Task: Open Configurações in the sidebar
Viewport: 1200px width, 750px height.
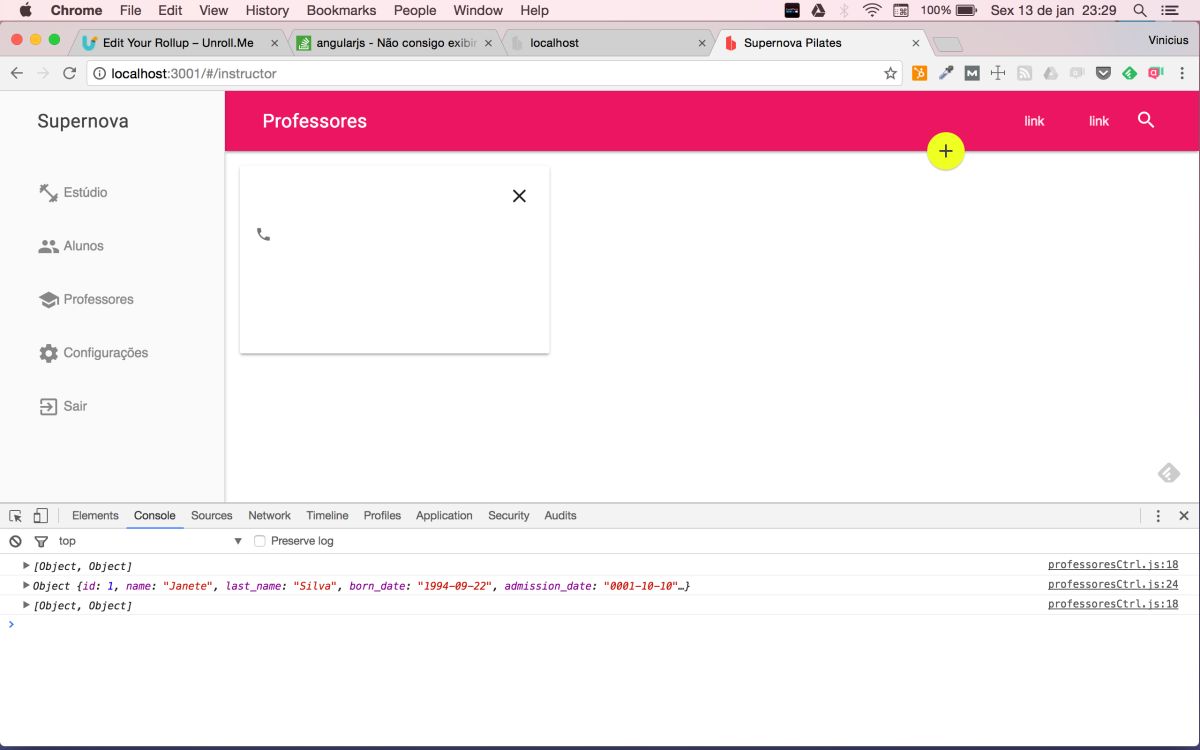Action: [93, 353]
